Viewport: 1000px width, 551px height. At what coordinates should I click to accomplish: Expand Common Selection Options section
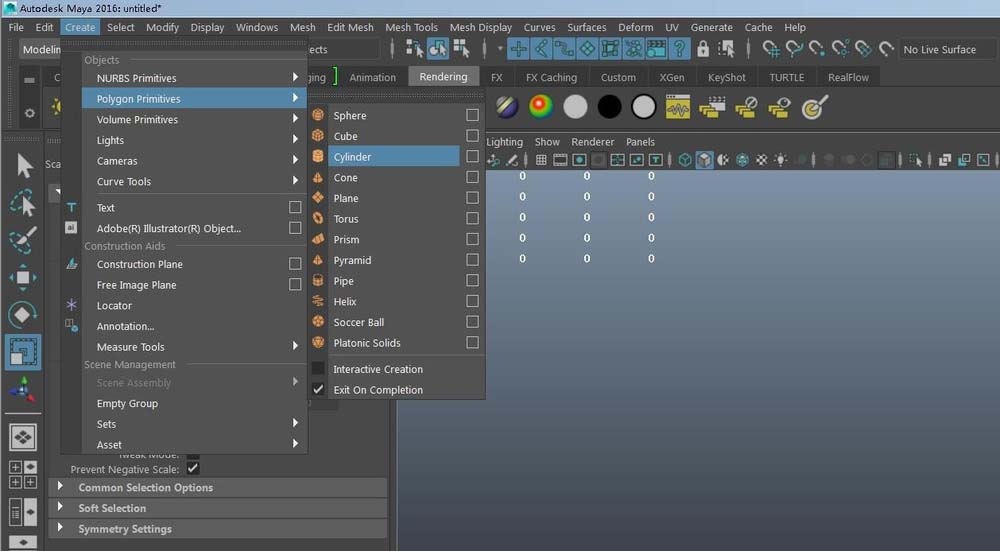tap(145, 488)
